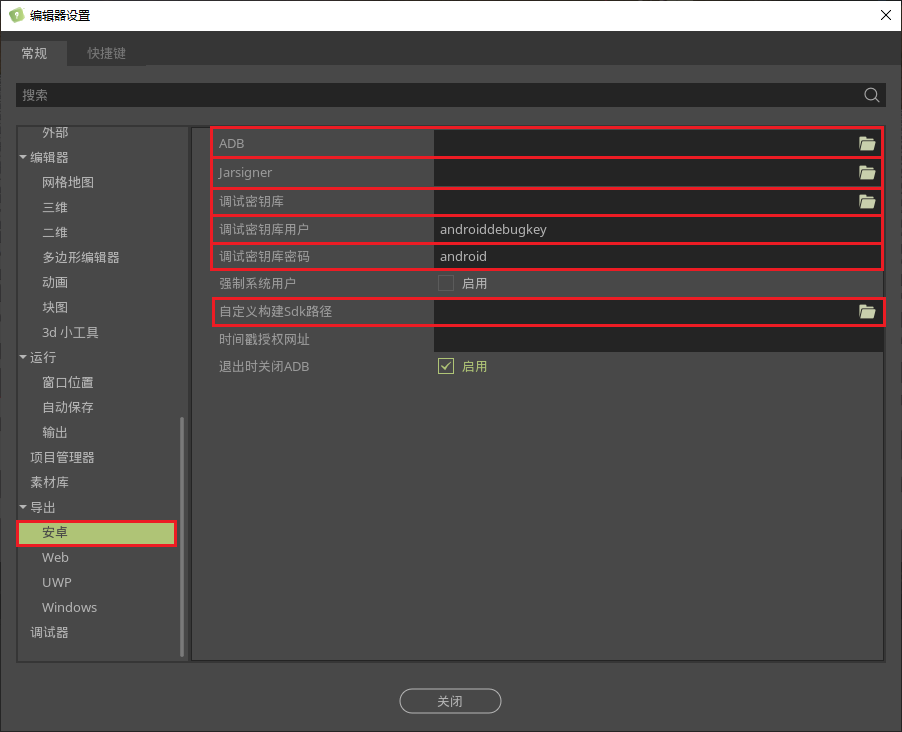
Task: Click the 调试密钥库 path field
Action: point(644,201)
